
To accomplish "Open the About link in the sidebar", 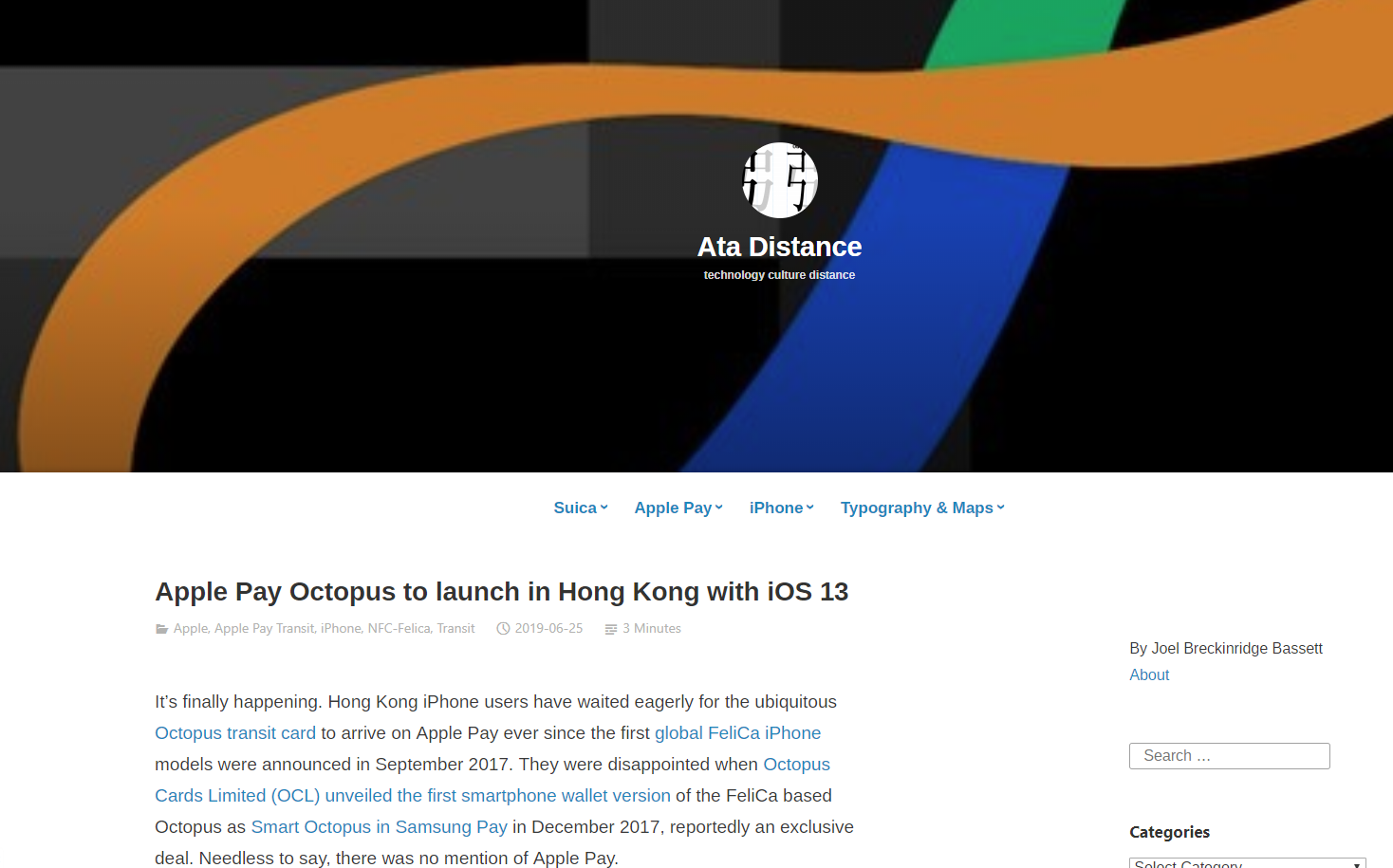I will [1149, 674].
